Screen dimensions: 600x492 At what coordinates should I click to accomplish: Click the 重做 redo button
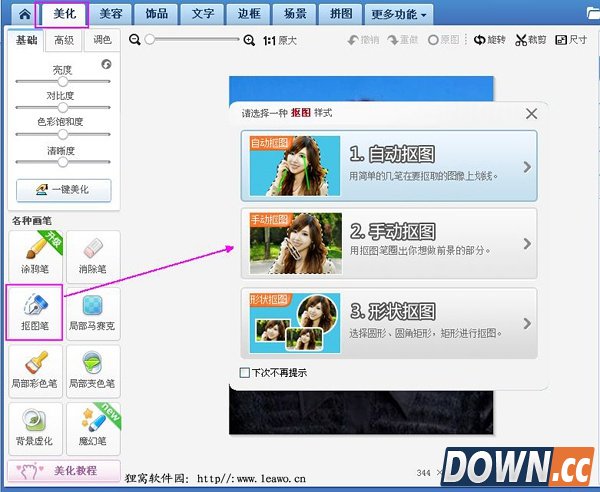pos(403,40)
